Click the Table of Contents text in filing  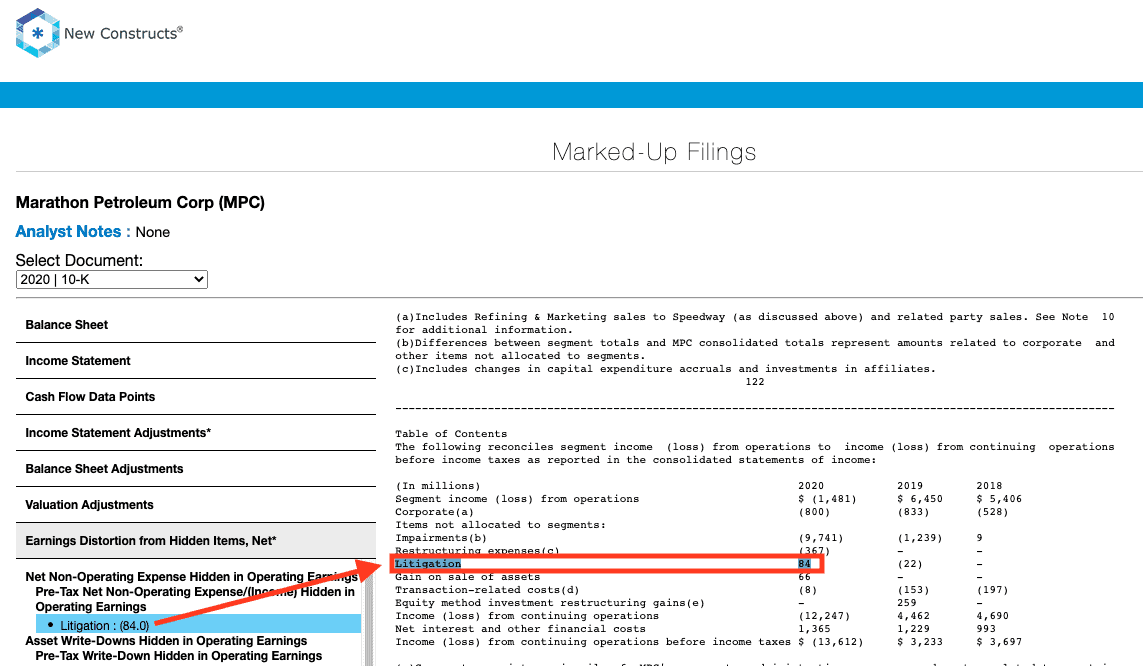[x=450, y=434]
